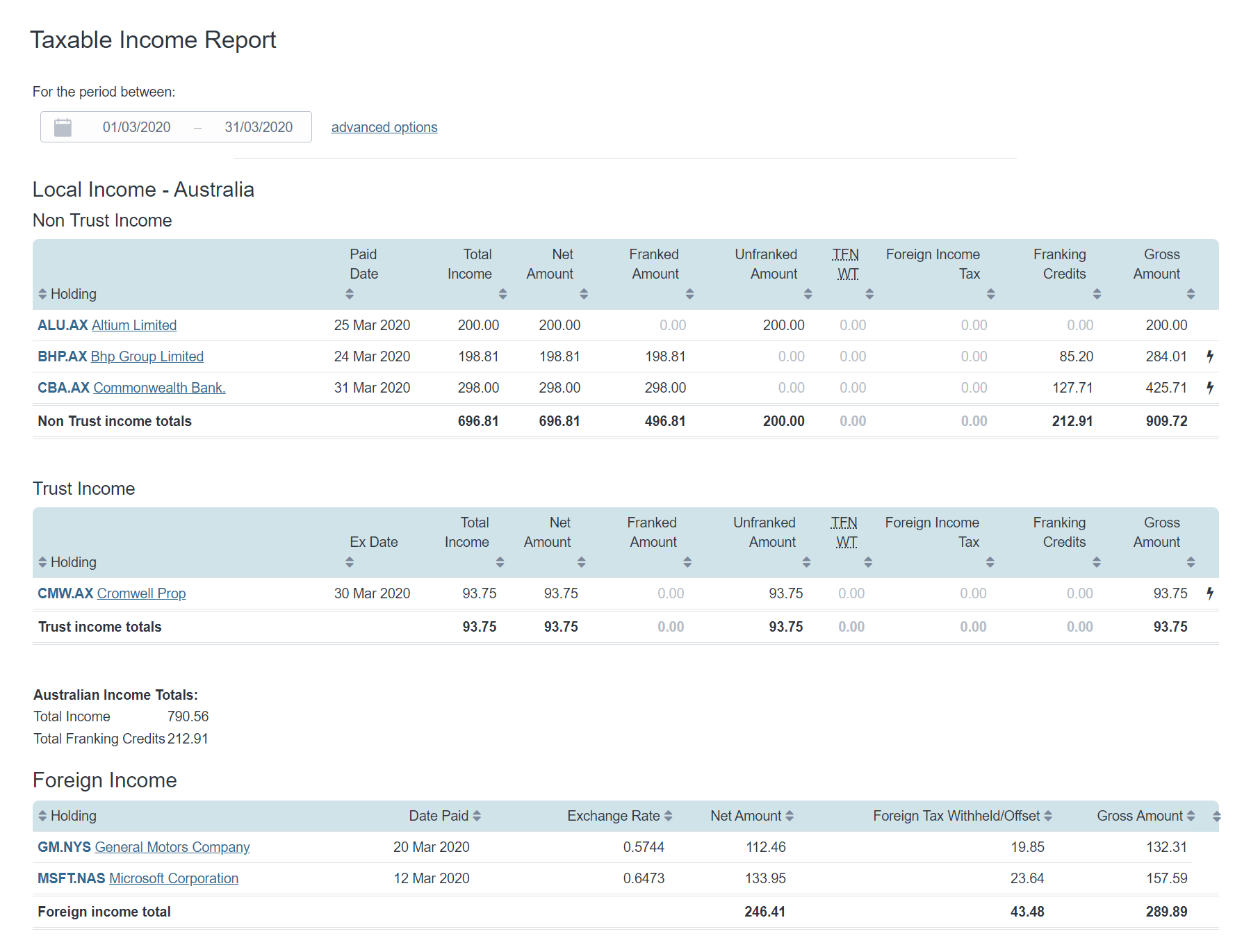Sort Non Trust table by Unfranked Amount
Image resolution: width=1251 pixels, height=952 pixels.
pos(808,294)
